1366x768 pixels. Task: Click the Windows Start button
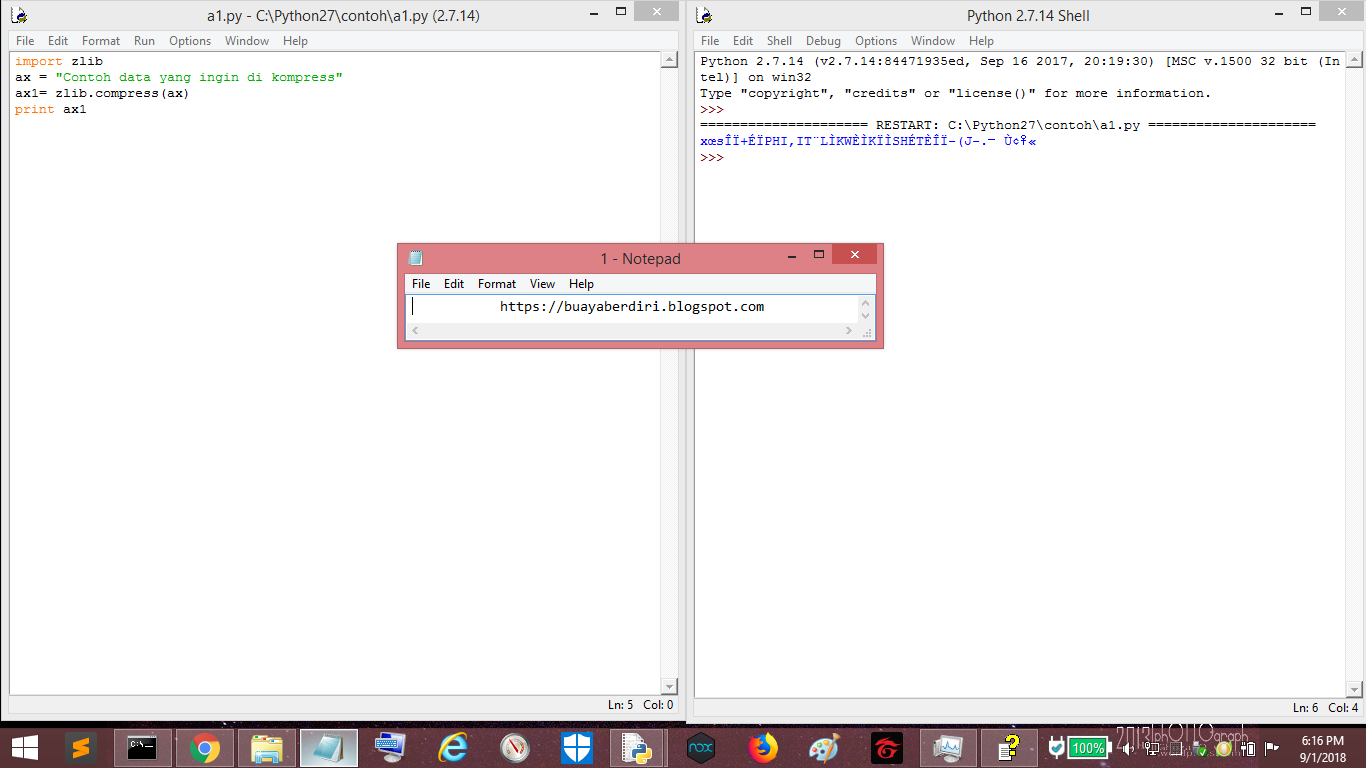click(x=24, y=748)
